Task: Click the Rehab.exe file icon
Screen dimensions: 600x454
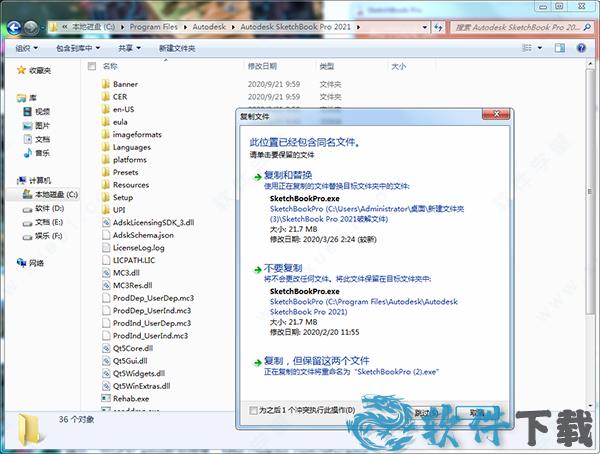Action: pyautogui.click(x=105, y=398)
